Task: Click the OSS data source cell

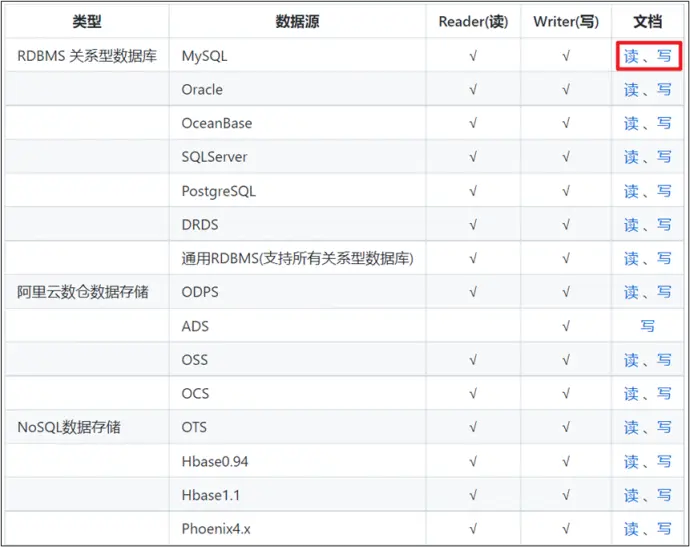Action: [x=297, y=360]
